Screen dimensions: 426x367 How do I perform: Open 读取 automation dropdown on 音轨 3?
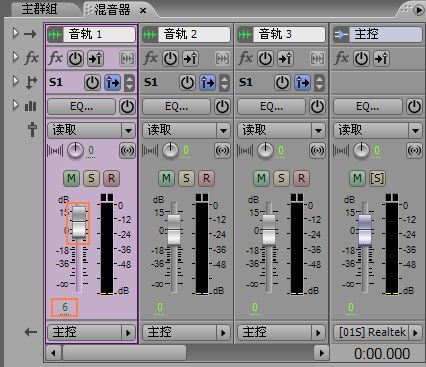pos(281,130)
